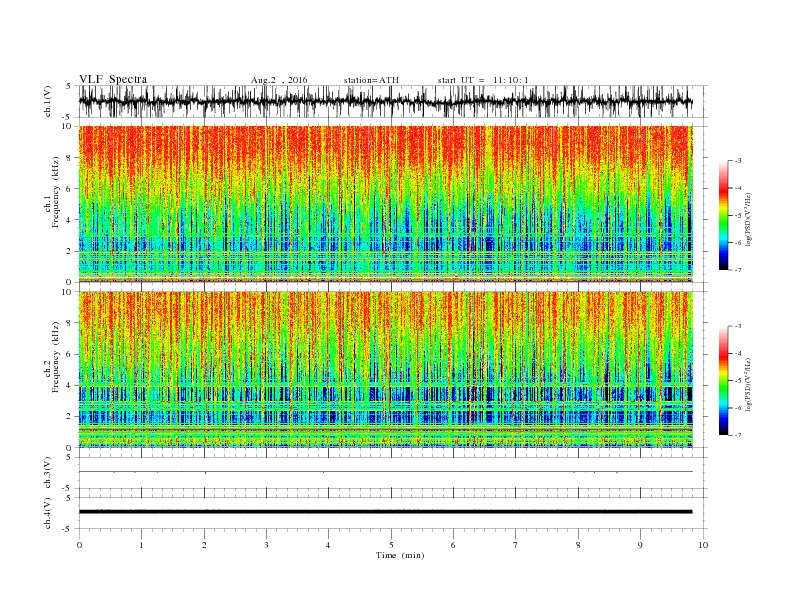Click time axis tick label '8'
This screenshot has height=612, width=792.
578,545
